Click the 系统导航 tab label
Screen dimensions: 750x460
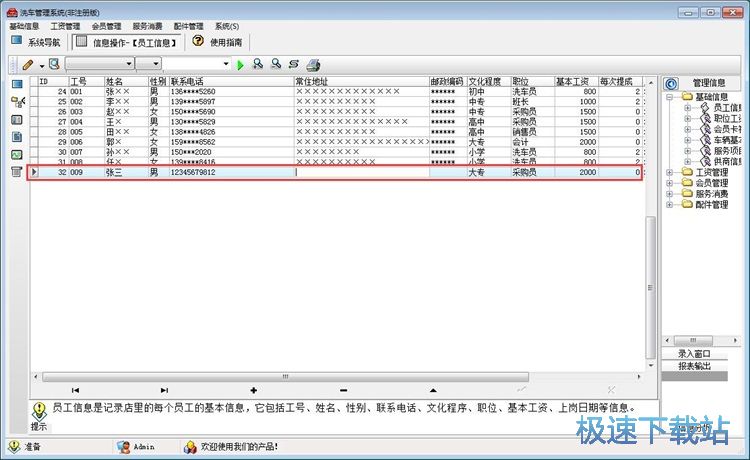pos(44,43)
